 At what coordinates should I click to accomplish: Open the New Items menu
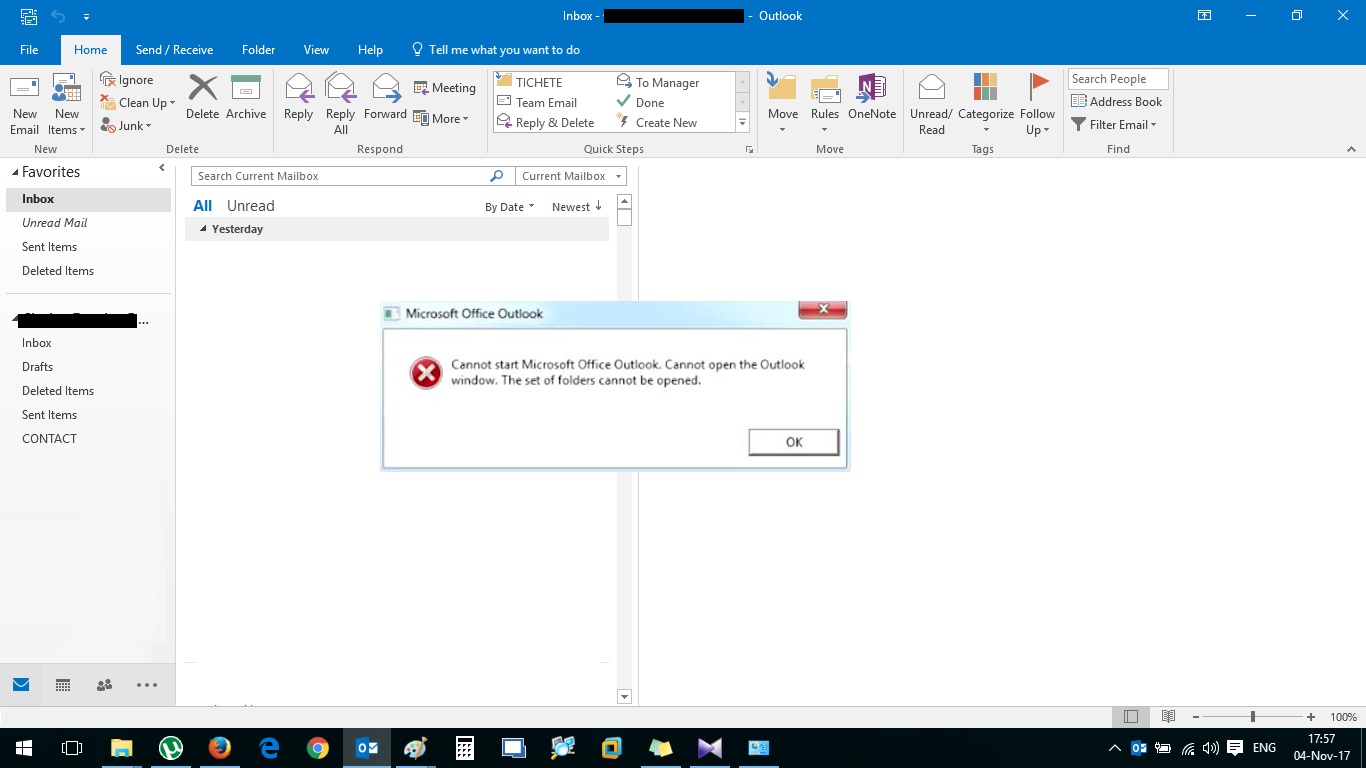pyautogui.click(x=67, y=105)
